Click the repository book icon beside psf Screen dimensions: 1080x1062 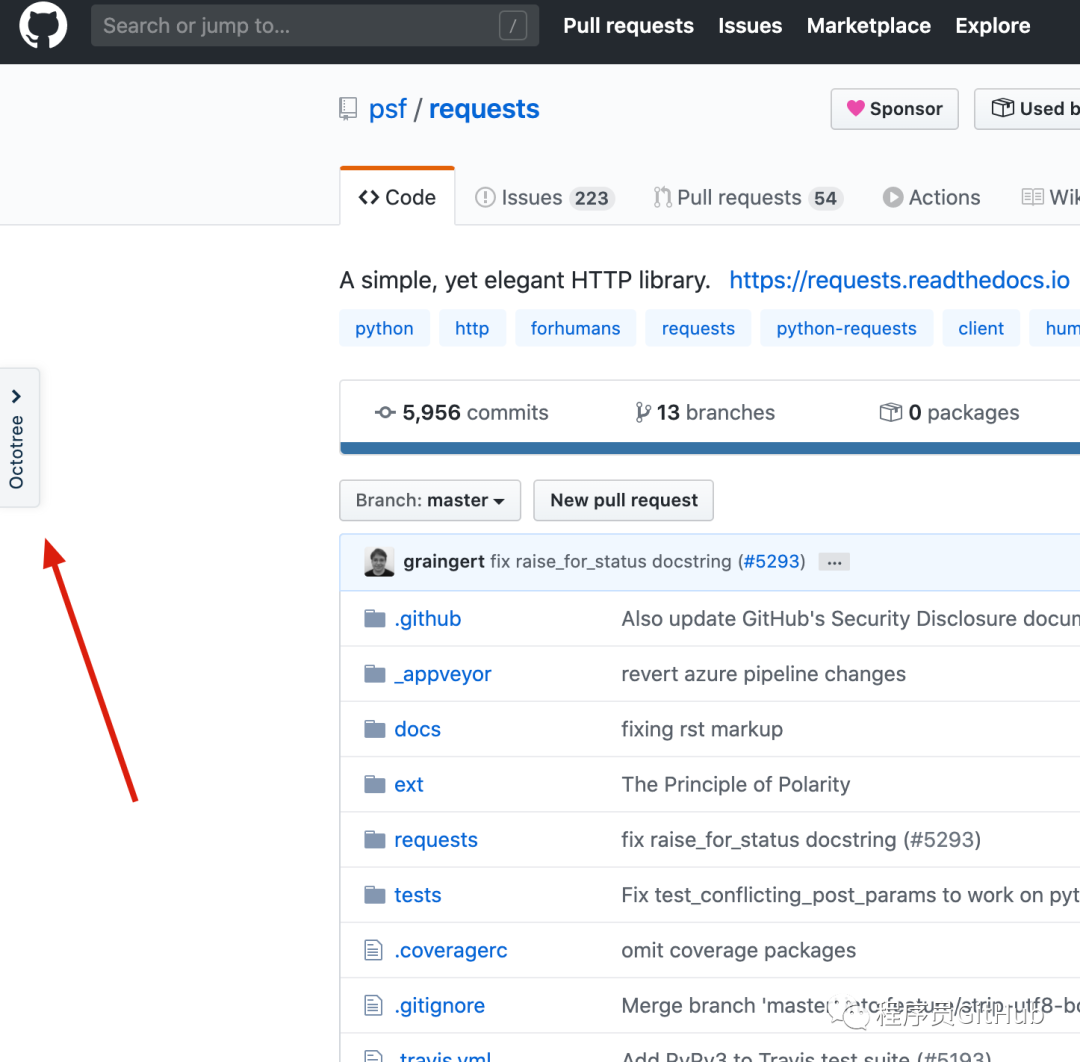click(349, 109)
